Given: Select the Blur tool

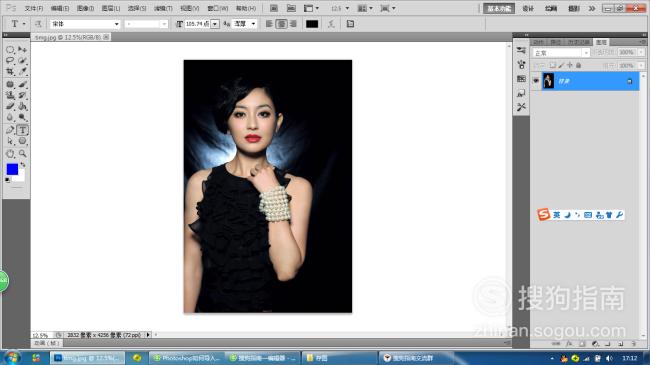Looking at the screenshot, I should [10, 117].
